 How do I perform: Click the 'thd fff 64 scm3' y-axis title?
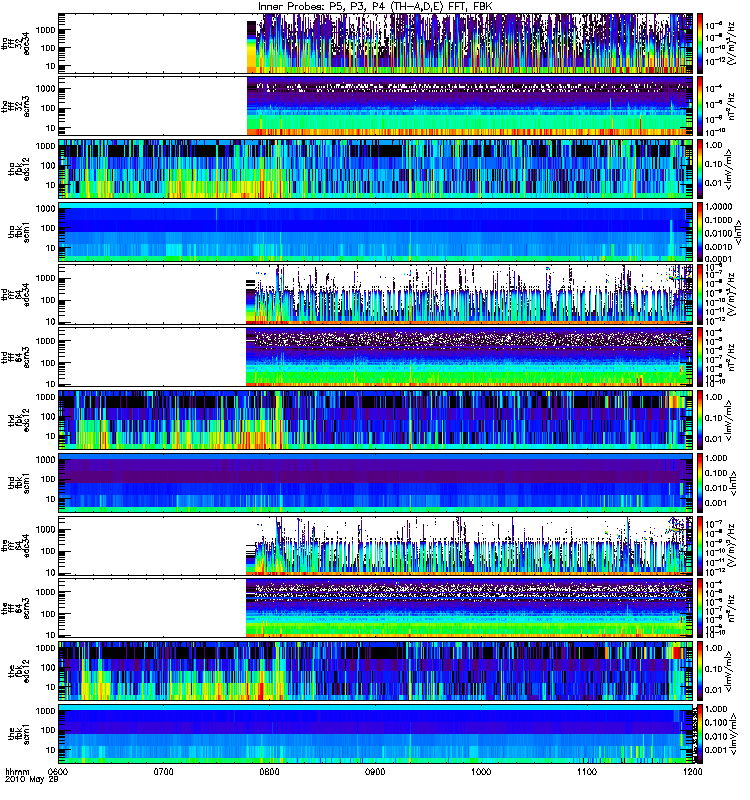tap(15, 357)
